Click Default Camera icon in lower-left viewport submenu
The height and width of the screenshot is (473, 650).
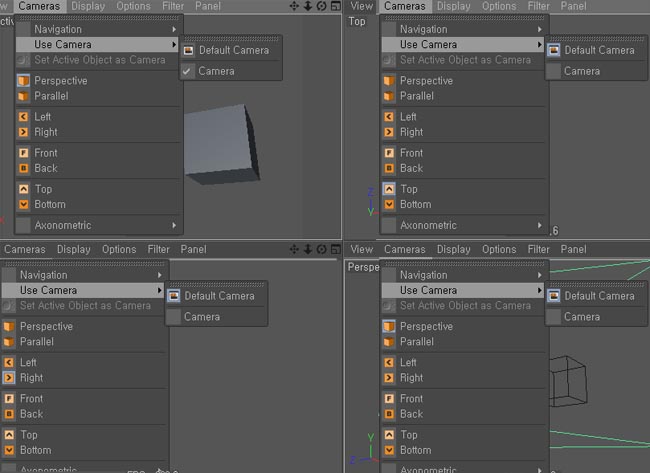click(174, 296)
